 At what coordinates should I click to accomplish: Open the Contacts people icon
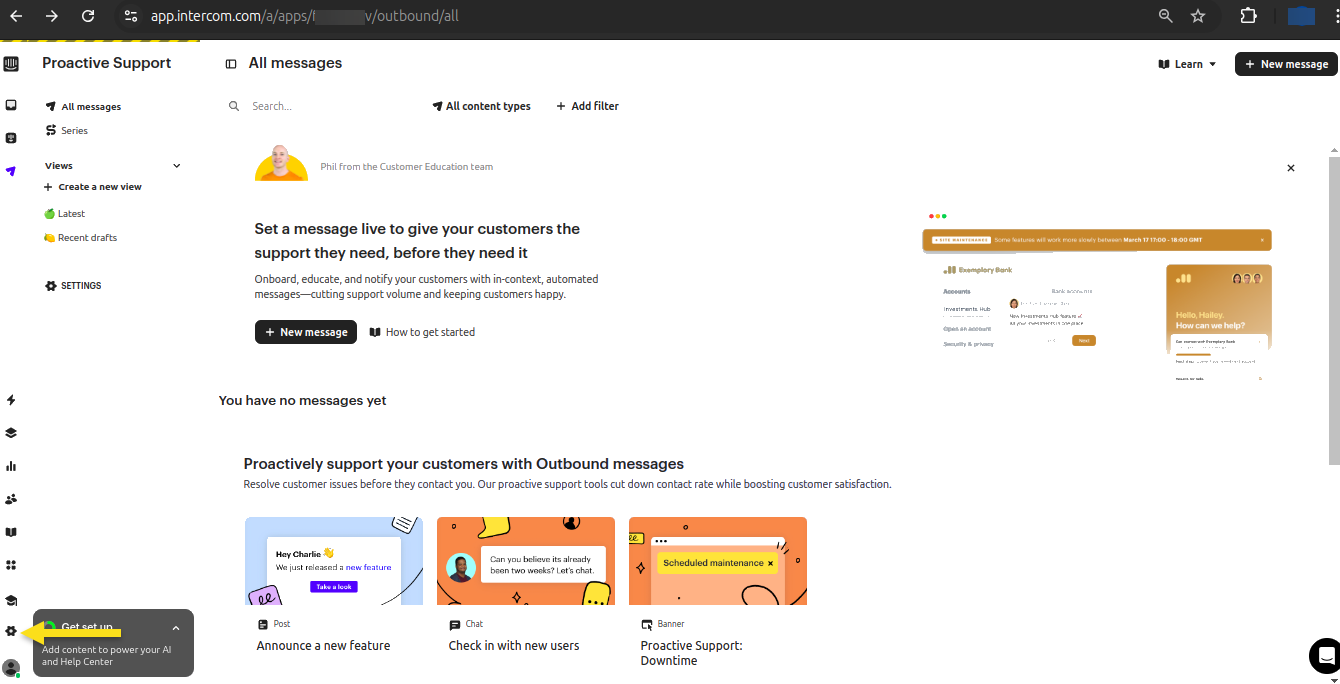click(11, 499)
